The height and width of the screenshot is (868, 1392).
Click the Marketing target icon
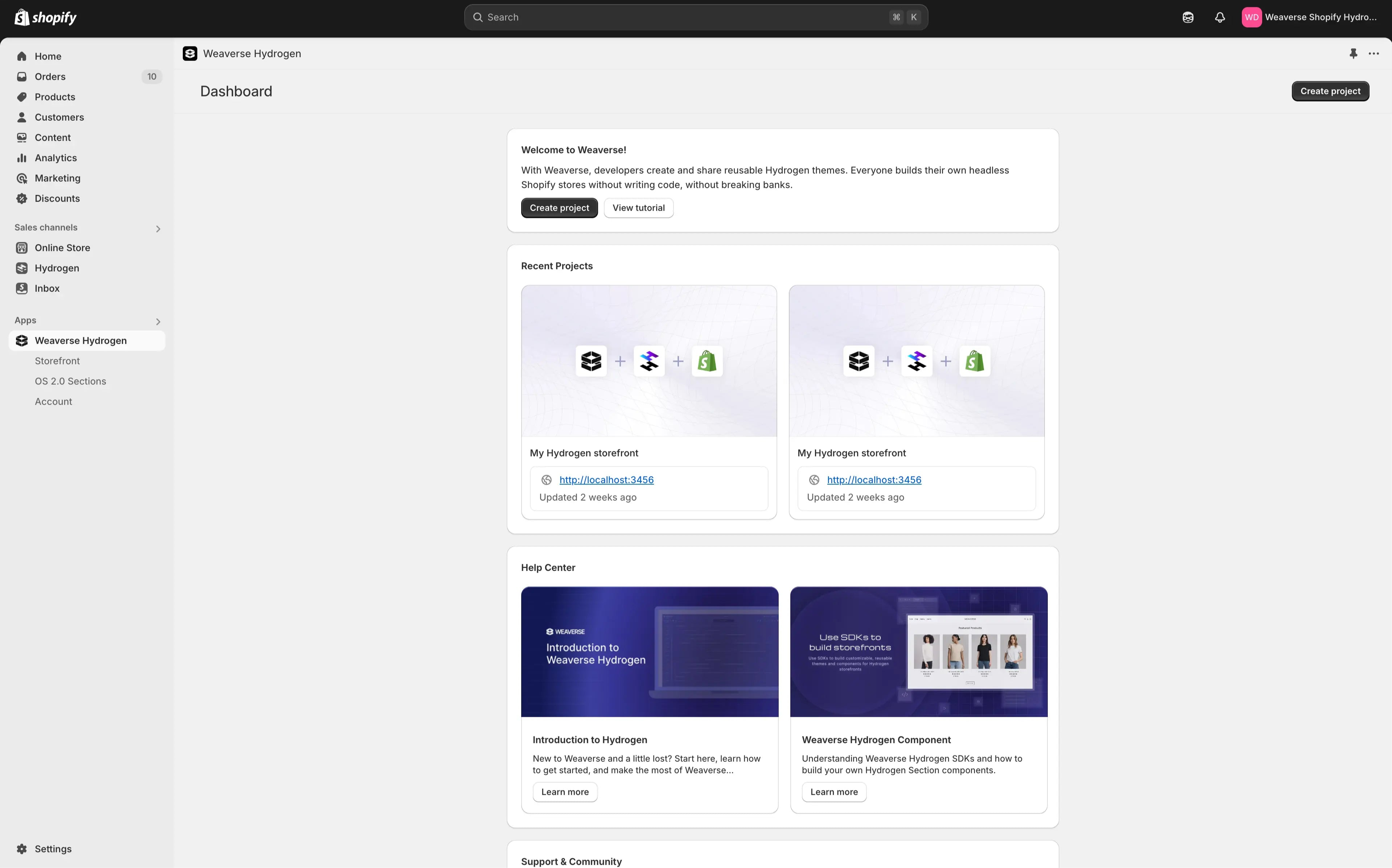[x=22, y=178]
